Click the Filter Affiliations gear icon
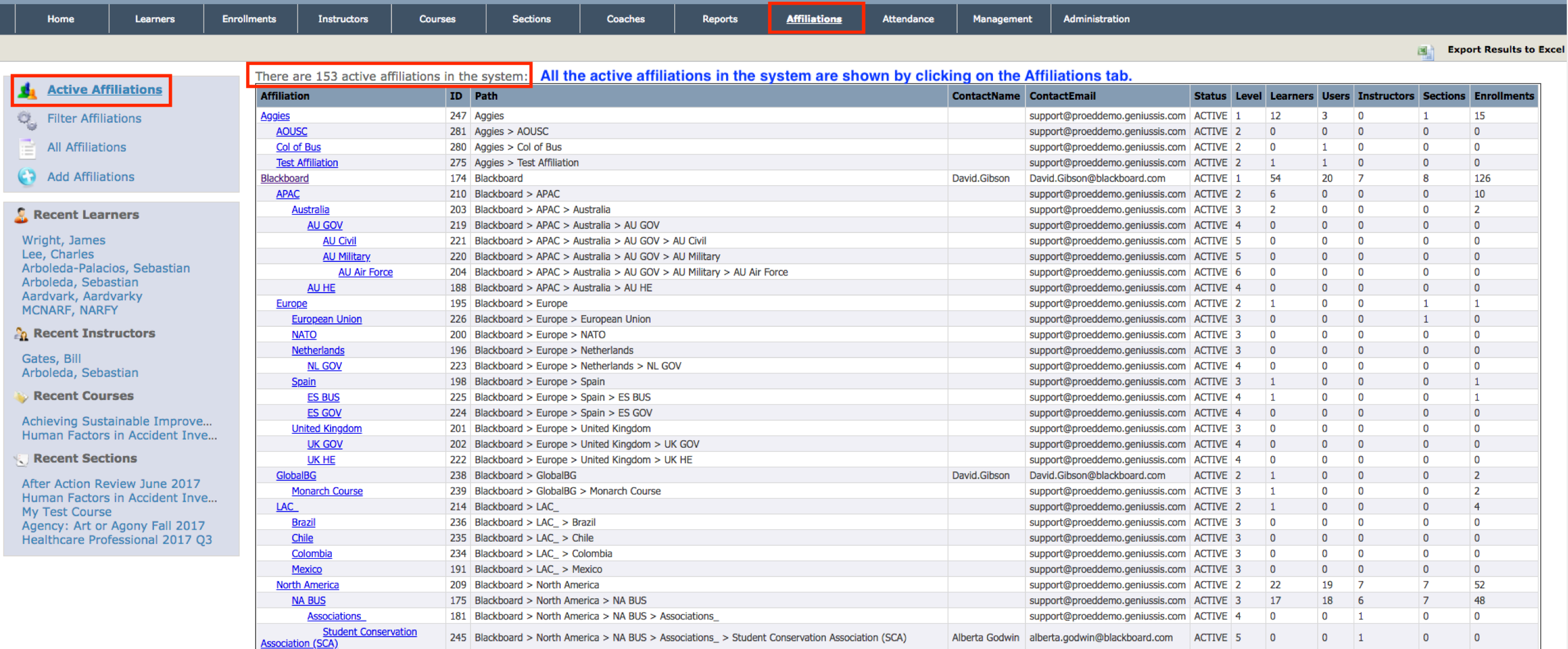This screenshot has width=1568, height=649. (x=27, y=120)
